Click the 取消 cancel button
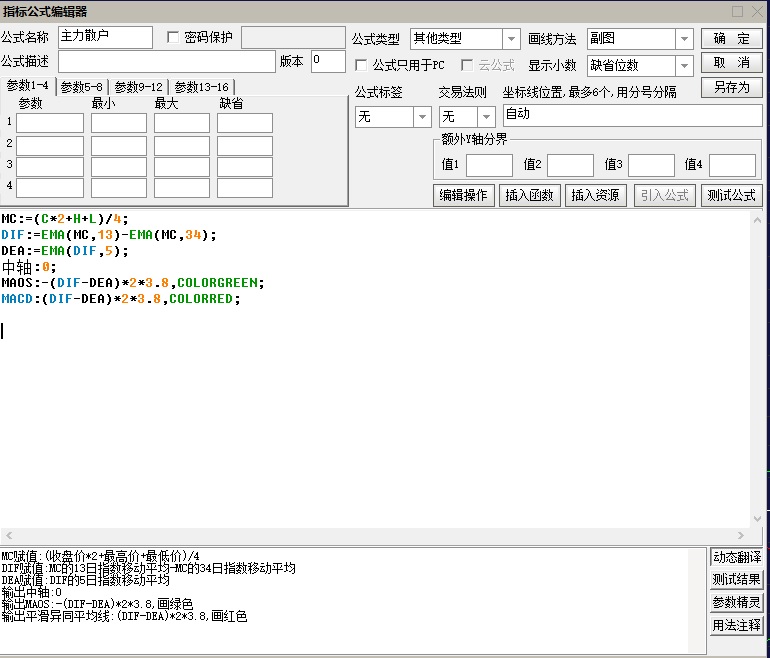 [731, 63]
